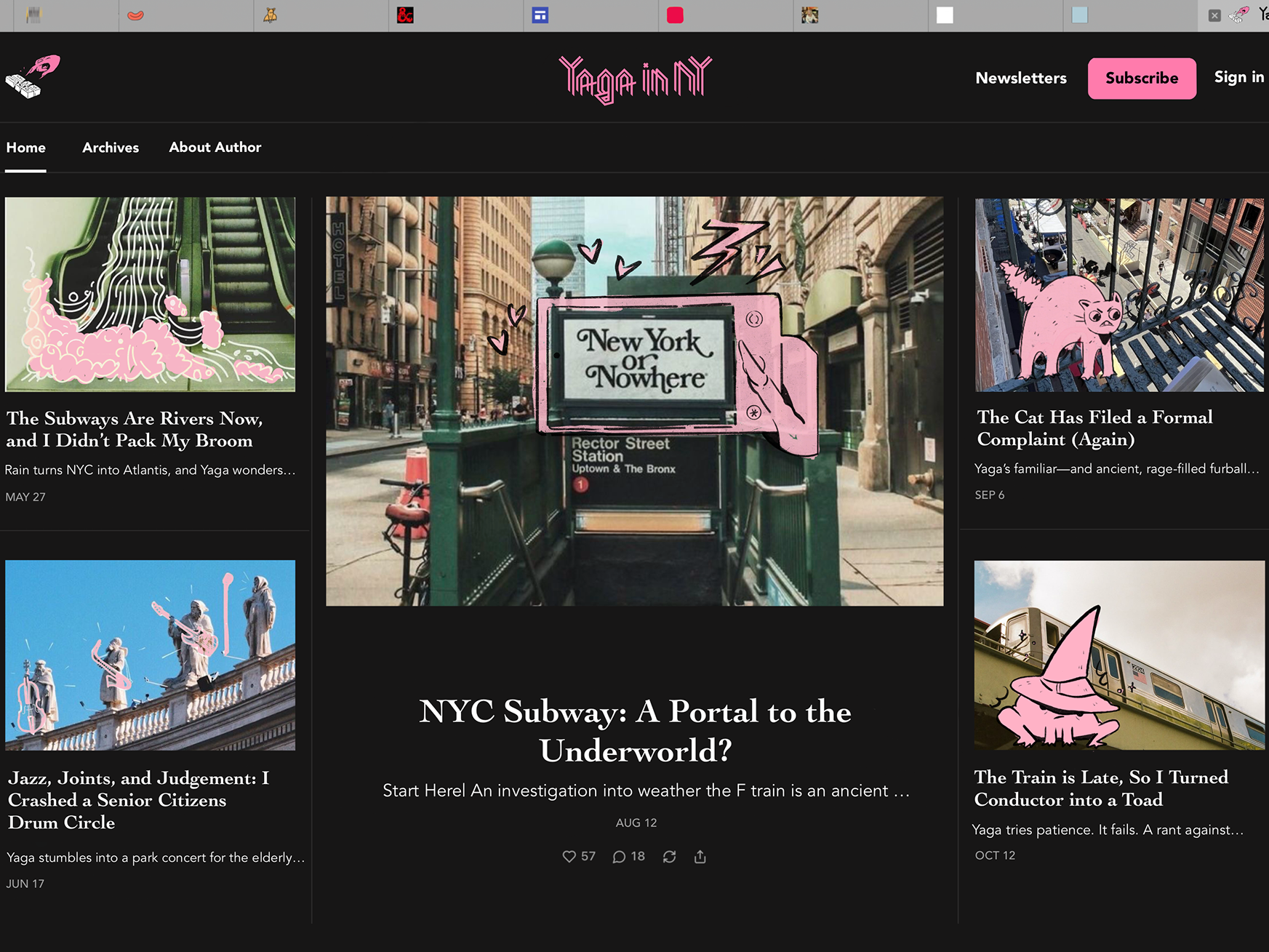Viewport: 1269px width, 952px height.
Task: Open the Home navigation tab
Action: [x=26, y=148]
